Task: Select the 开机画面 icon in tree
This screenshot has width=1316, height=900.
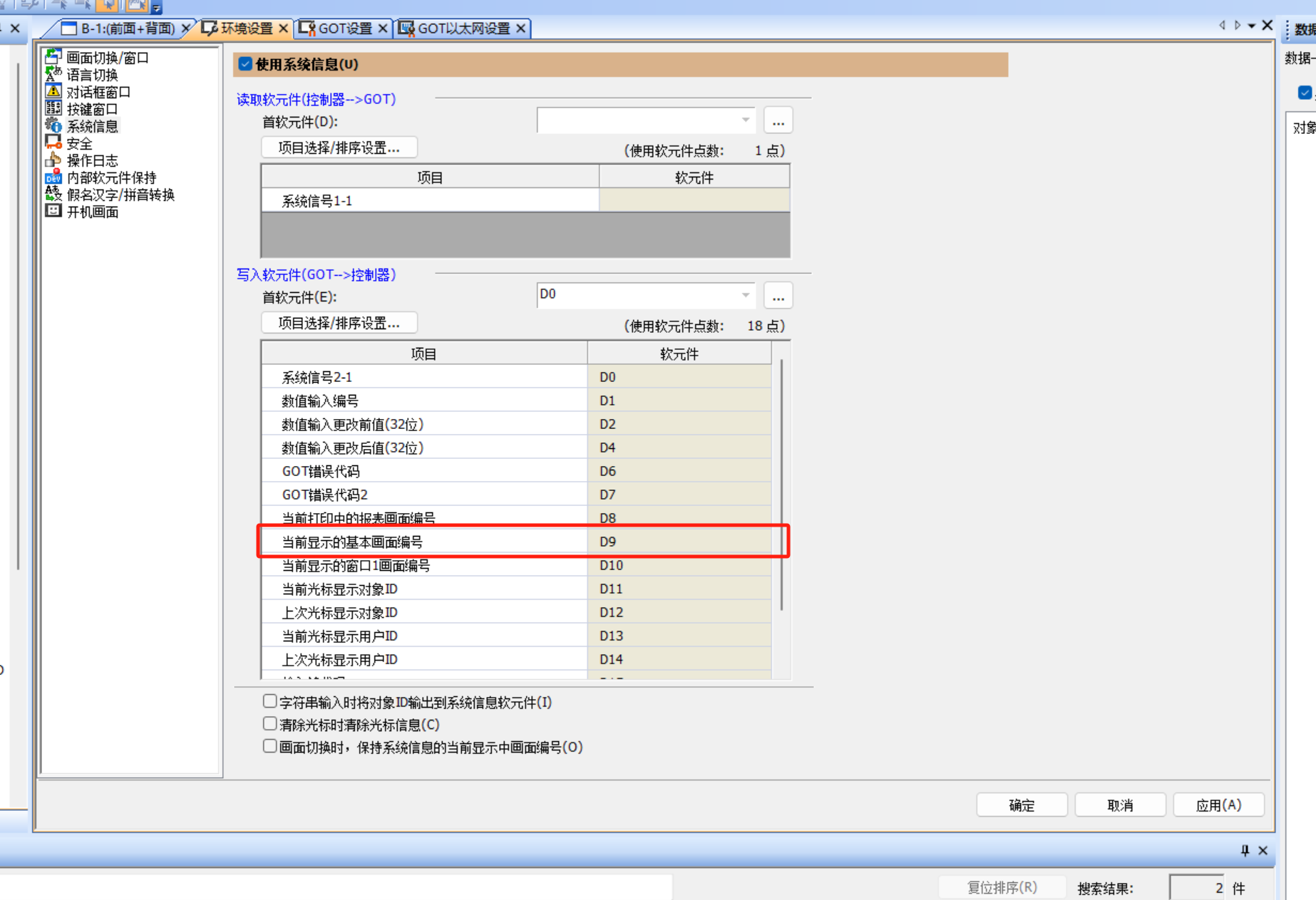Action: click(x=53, y=211)
